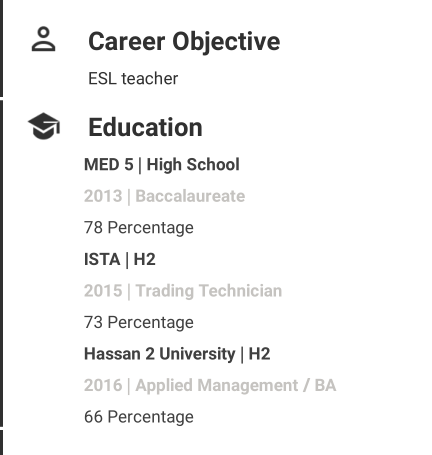The image size is (432, 455).
Task: Select the 2016 | Applied Management / BA line
Action: (210, 385)
